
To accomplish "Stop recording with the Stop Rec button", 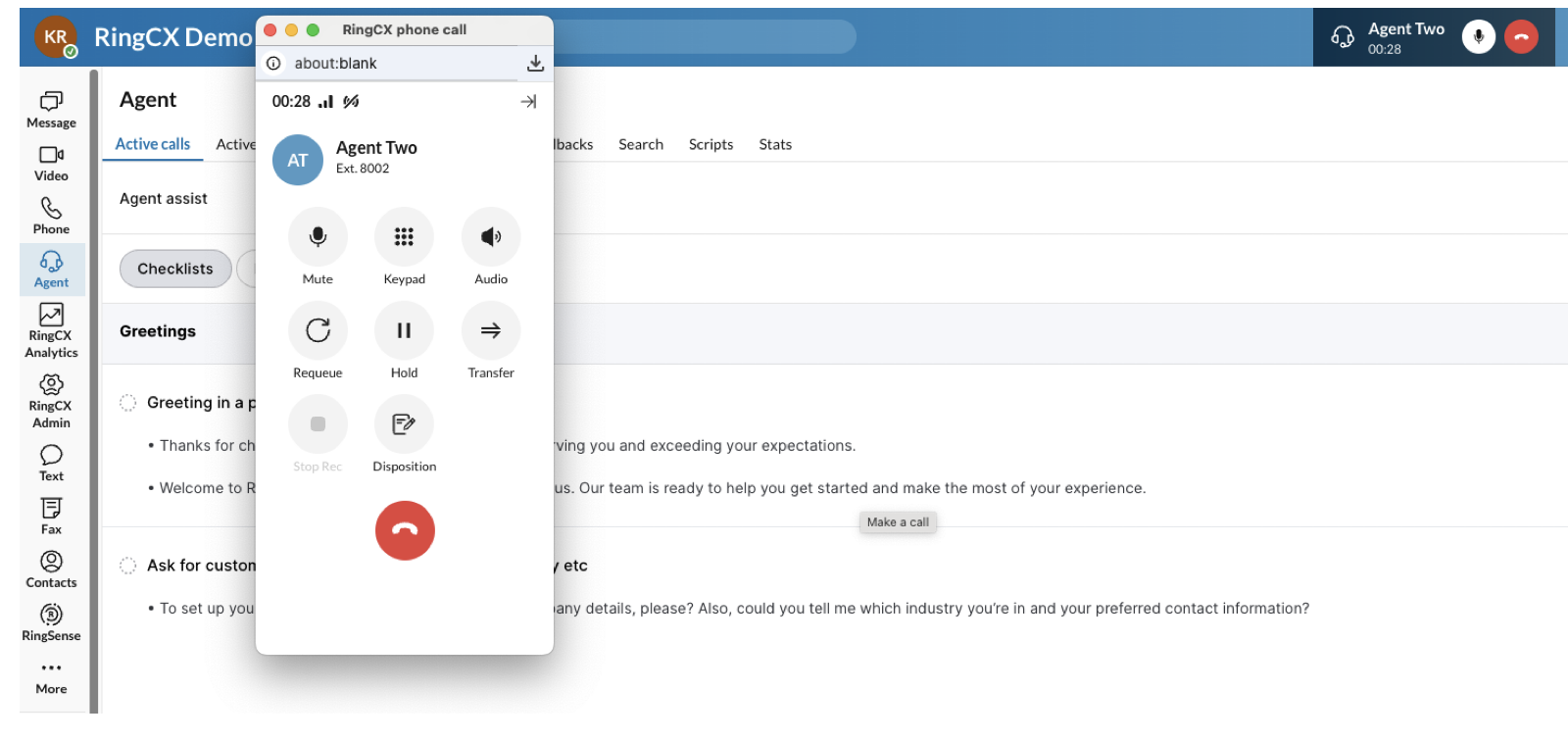I will (318, 424).
